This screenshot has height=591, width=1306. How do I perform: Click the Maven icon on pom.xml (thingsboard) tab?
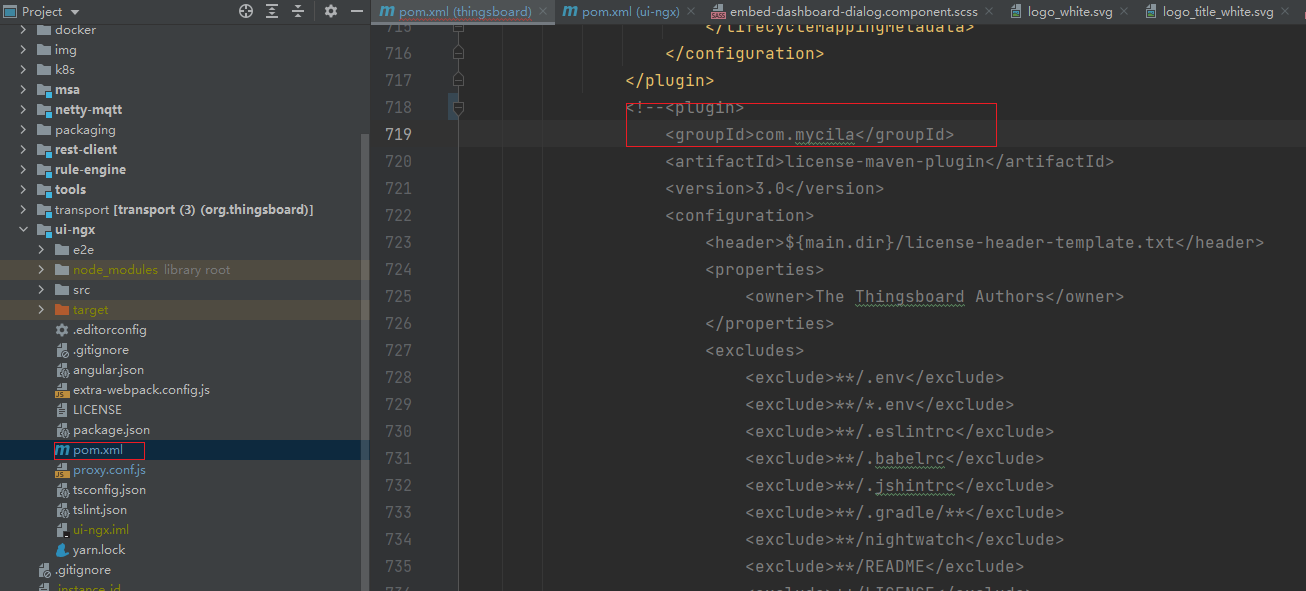click(x=387, y=12)
